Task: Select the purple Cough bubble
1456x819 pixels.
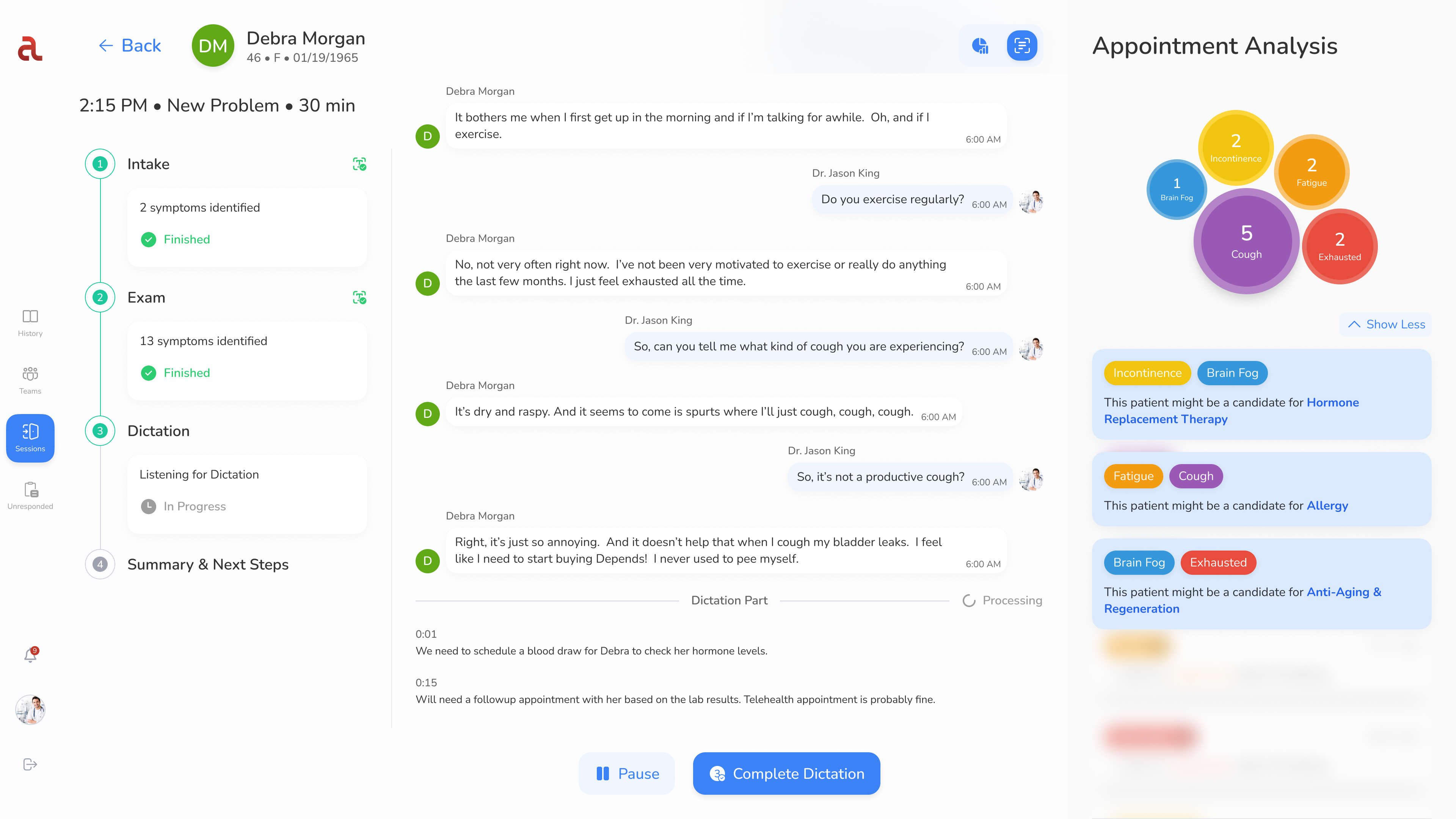Action: click(1246, 242)
